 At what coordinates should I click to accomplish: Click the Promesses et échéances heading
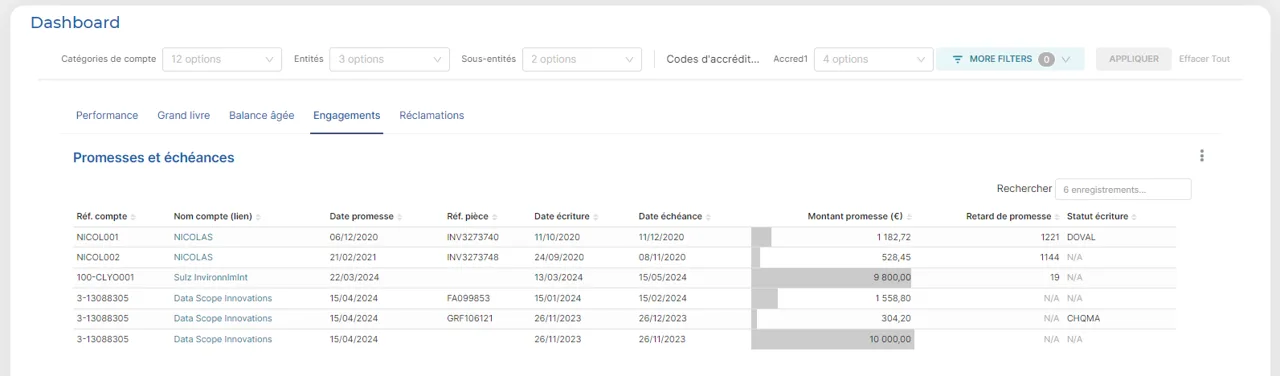(154, 158)
